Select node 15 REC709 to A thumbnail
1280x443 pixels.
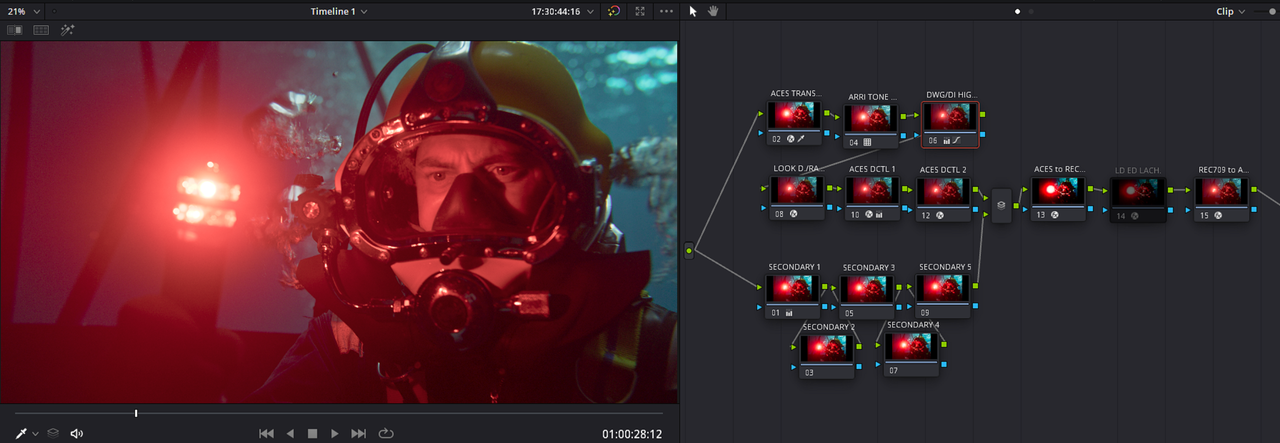(x=1222, y=190)
